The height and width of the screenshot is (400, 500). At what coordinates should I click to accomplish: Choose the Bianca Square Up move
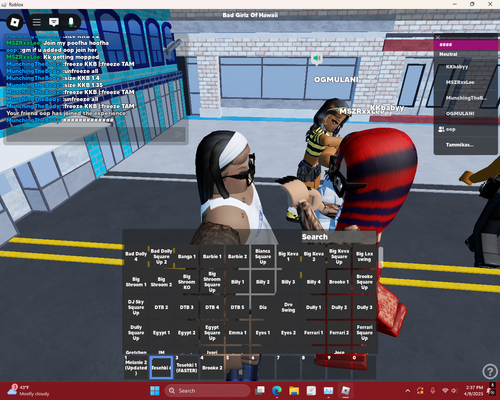coord(263,256)
